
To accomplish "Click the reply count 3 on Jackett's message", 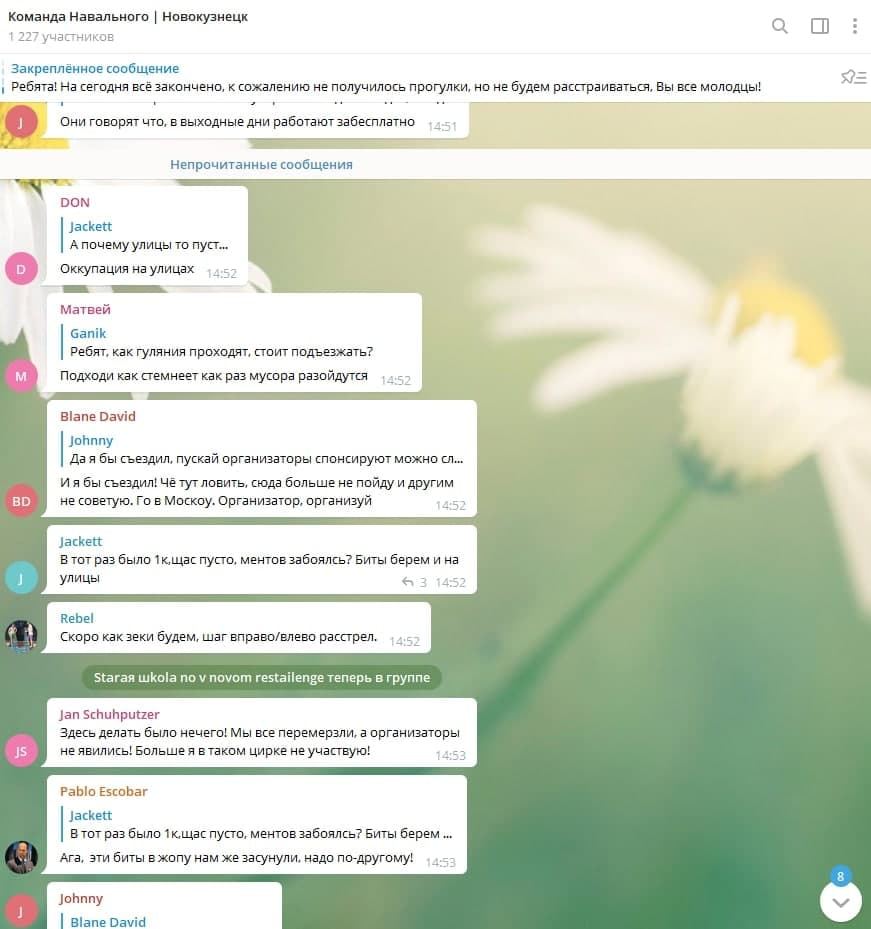I will (423, 582).
